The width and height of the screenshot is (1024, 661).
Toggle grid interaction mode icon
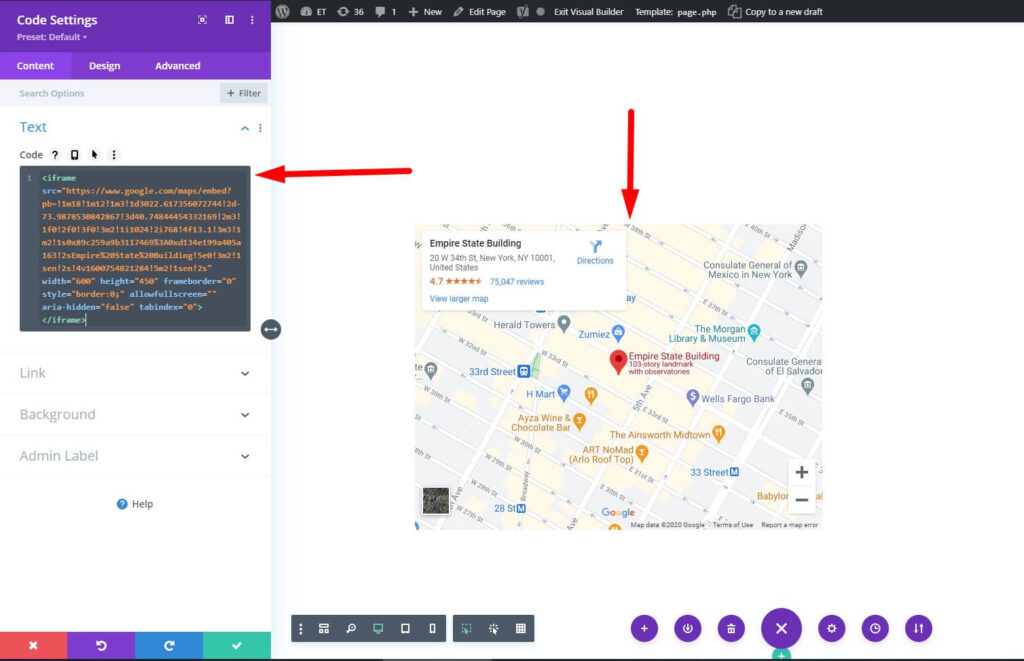520,629
